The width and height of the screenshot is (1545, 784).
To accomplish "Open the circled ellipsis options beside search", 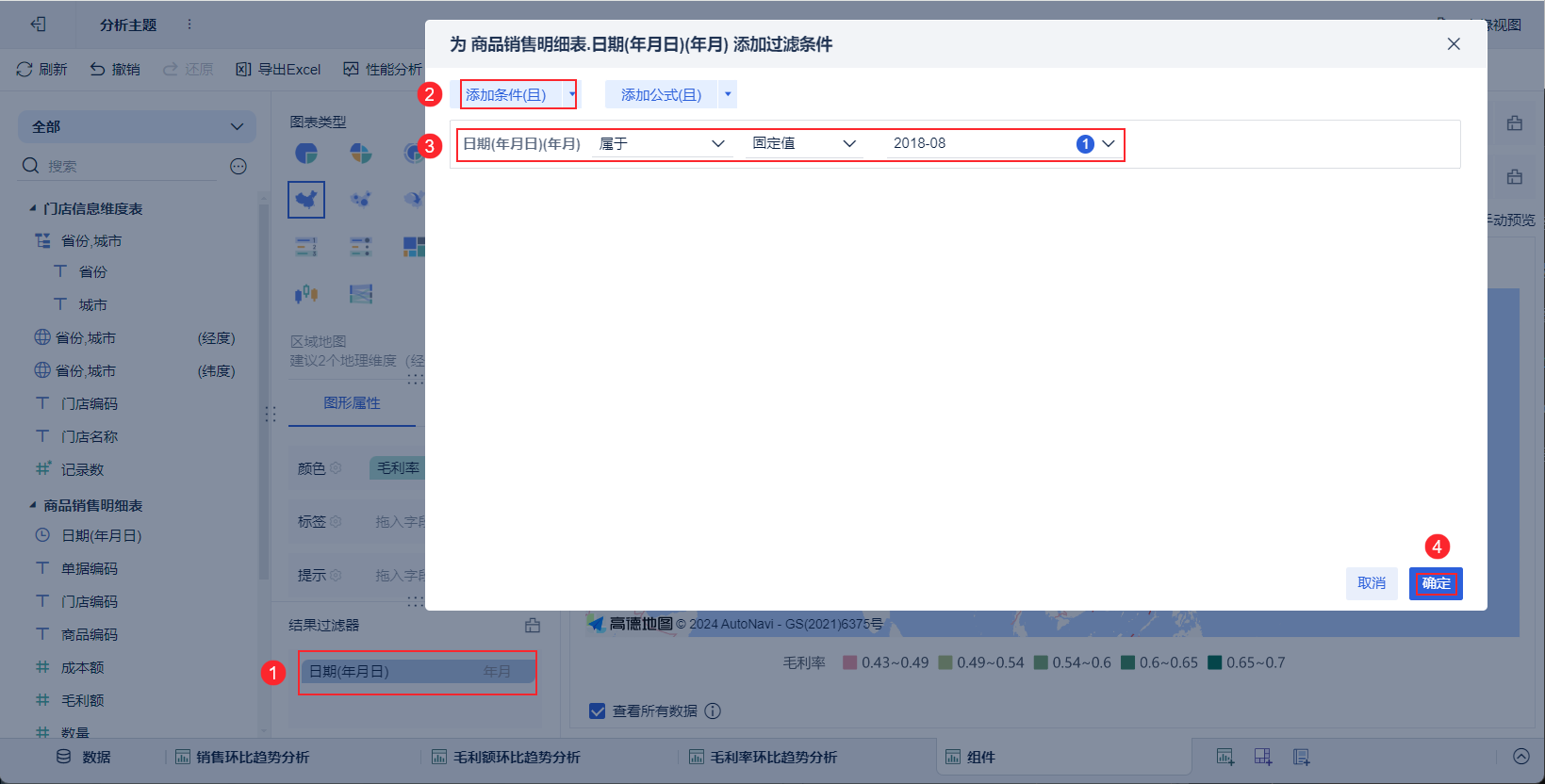I will [x=238, y=166].
